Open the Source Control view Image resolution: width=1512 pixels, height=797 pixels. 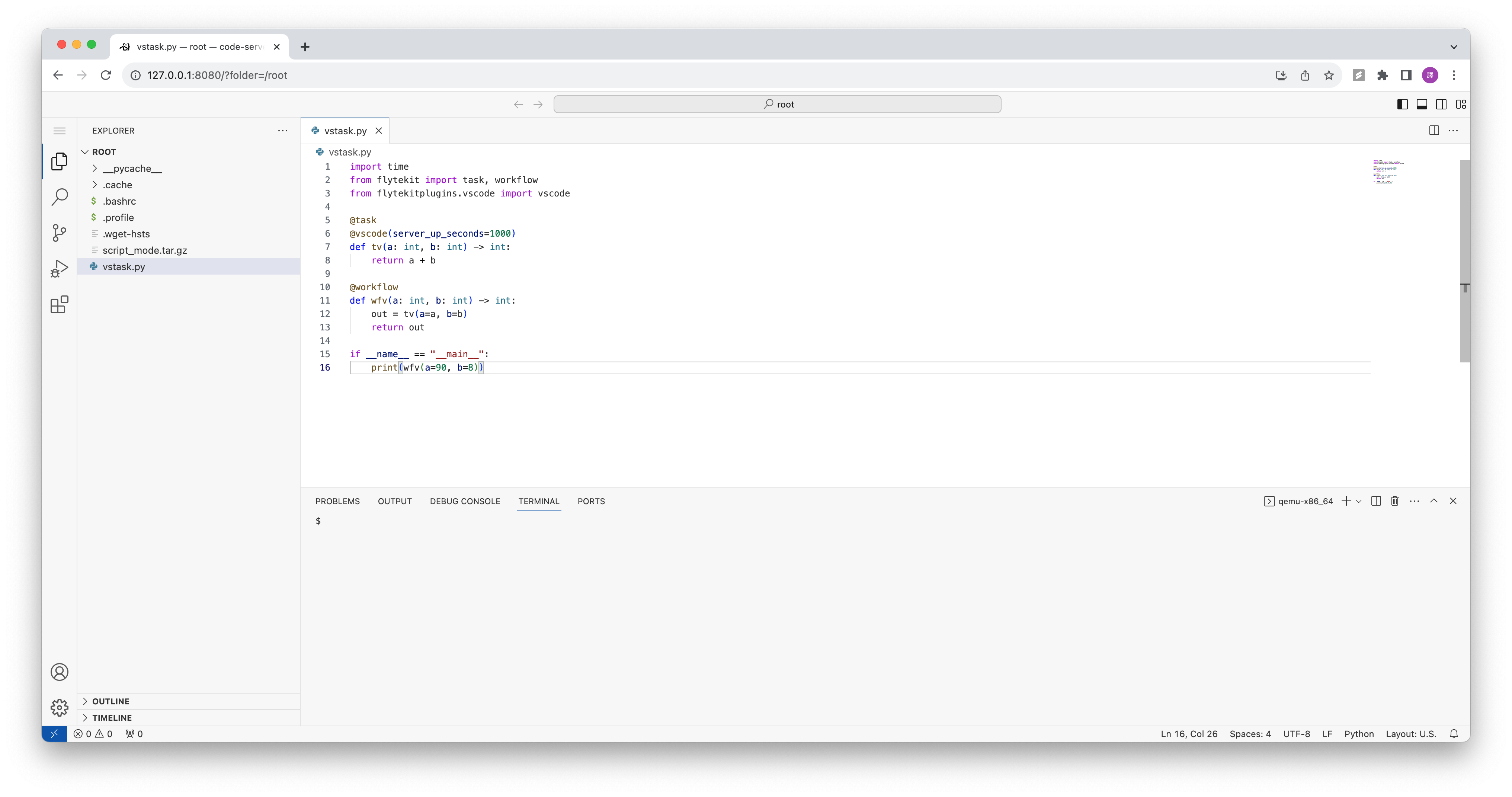[x=59, y=233]
